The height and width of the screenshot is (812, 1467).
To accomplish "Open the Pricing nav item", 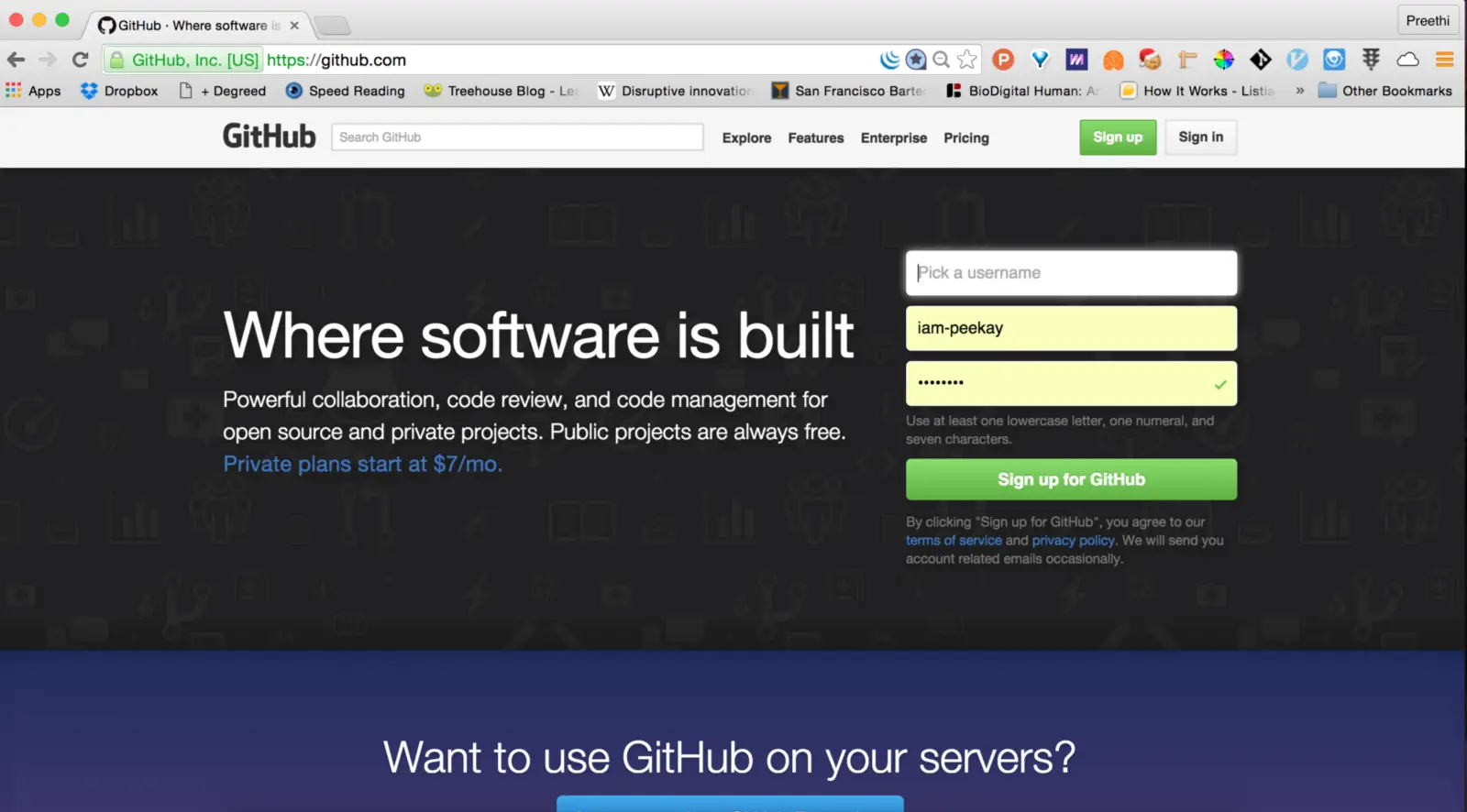I will point(966,137).
